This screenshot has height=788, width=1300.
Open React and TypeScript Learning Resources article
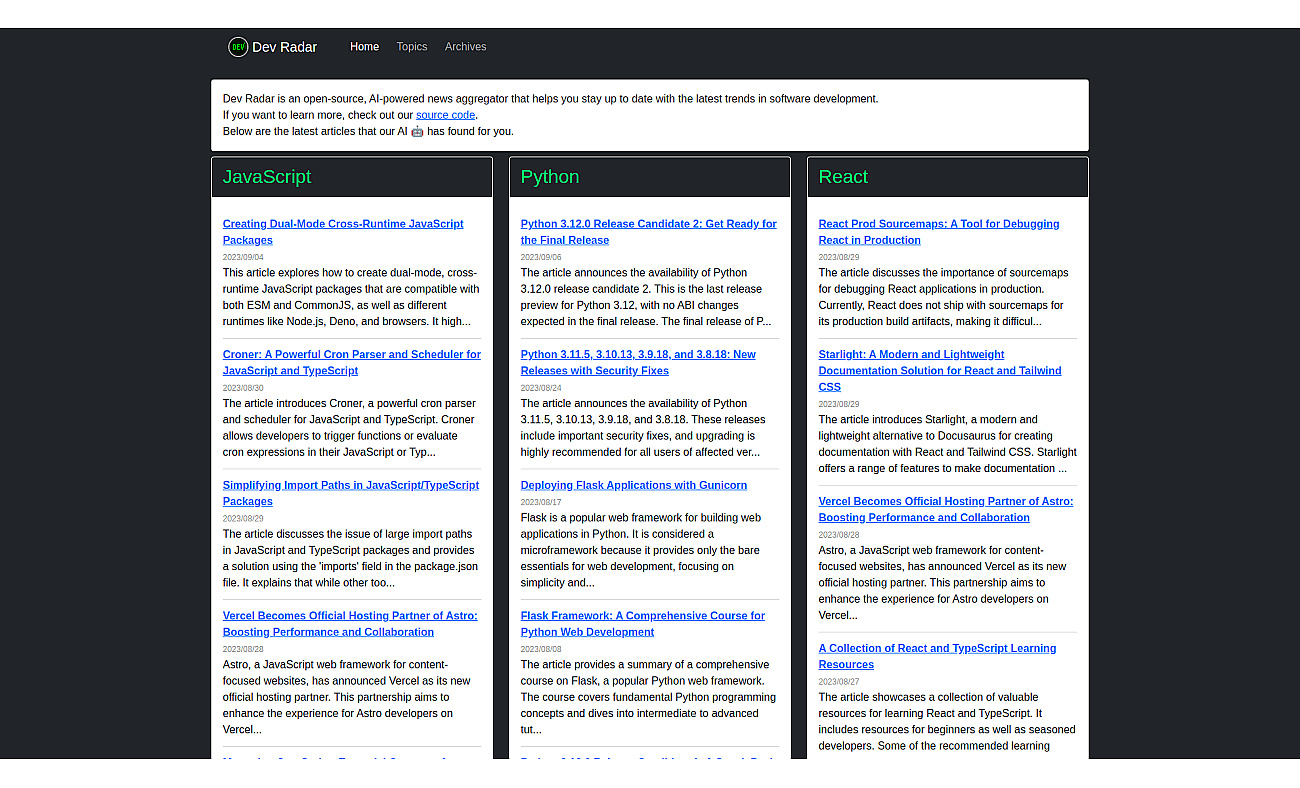tap(937, 656)
